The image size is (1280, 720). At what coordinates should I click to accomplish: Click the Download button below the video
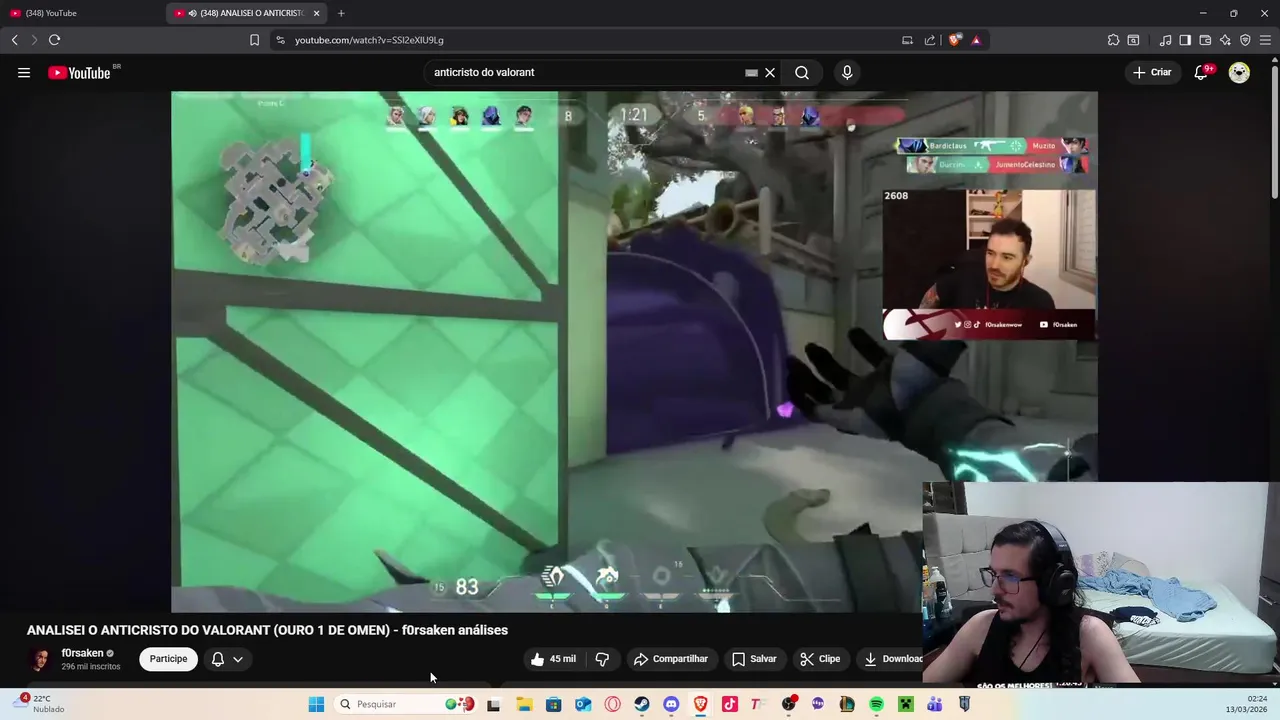[893, 659]
